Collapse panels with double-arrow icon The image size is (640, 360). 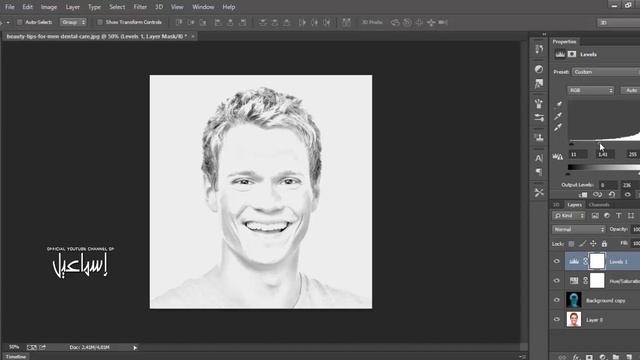coord(544,34)
